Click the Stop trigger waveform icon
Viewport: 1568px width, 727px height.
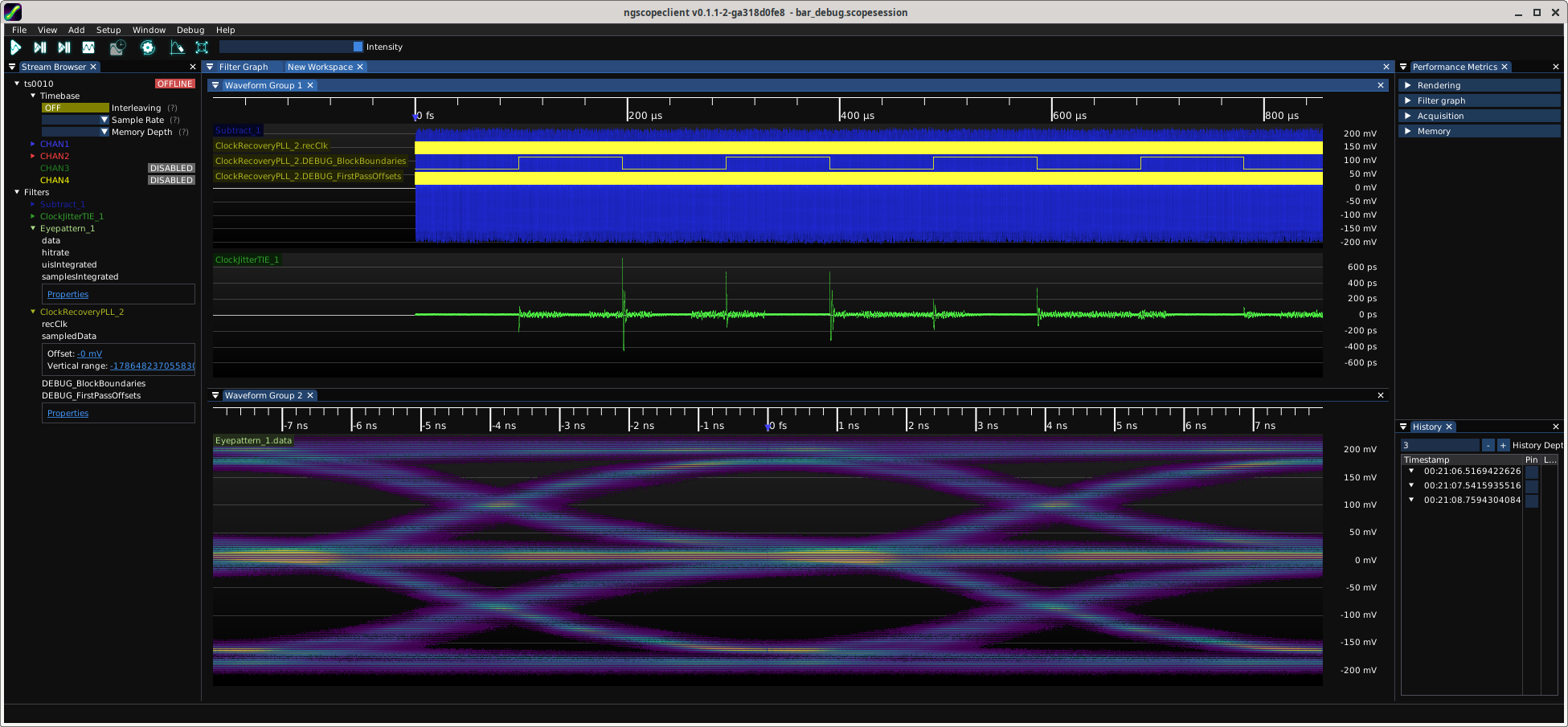coord(88,47)
